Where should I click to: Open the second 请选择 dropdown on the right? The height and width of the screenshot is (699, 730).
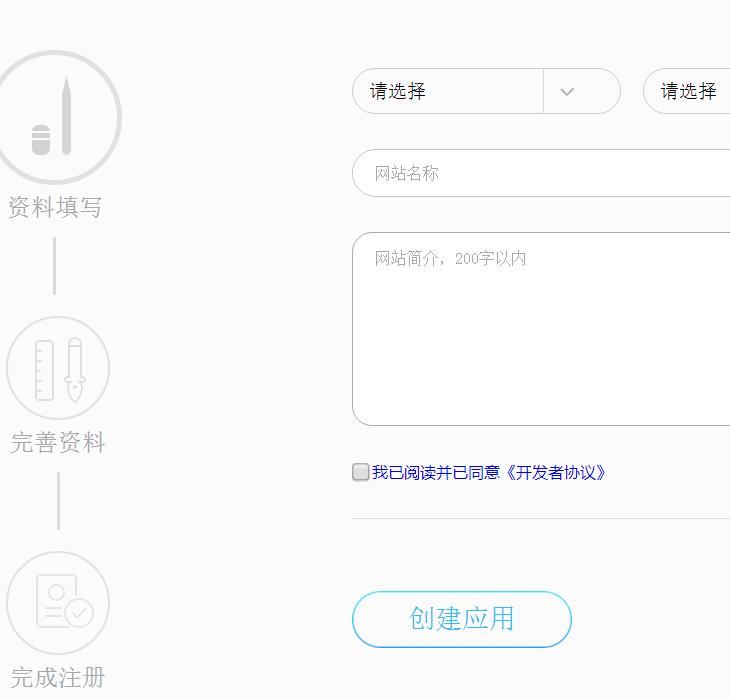687,91
